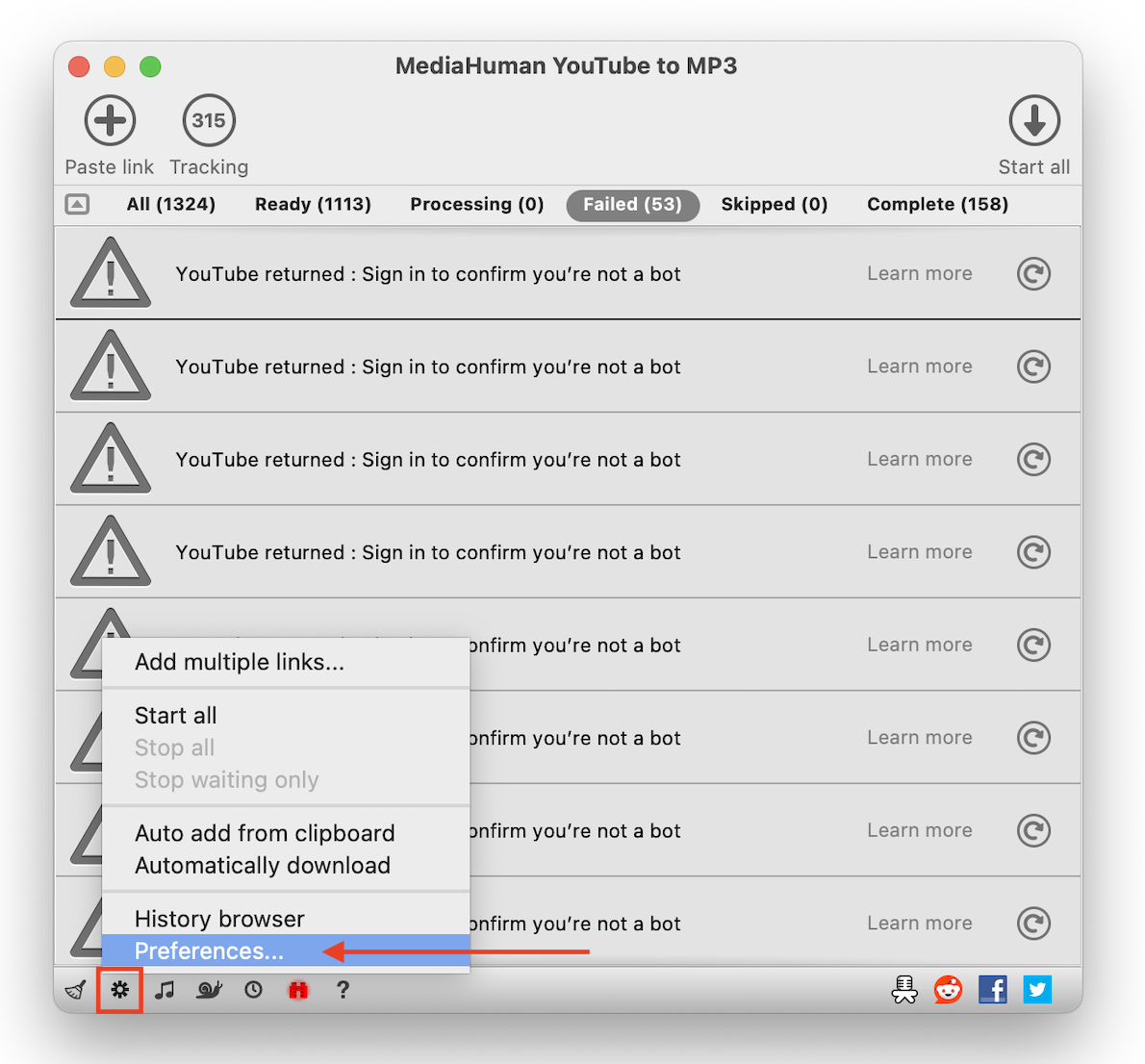The image size is (1145, 1064).
Task: Click the gear settings icon in bottom bar
Action: [119, 990]
